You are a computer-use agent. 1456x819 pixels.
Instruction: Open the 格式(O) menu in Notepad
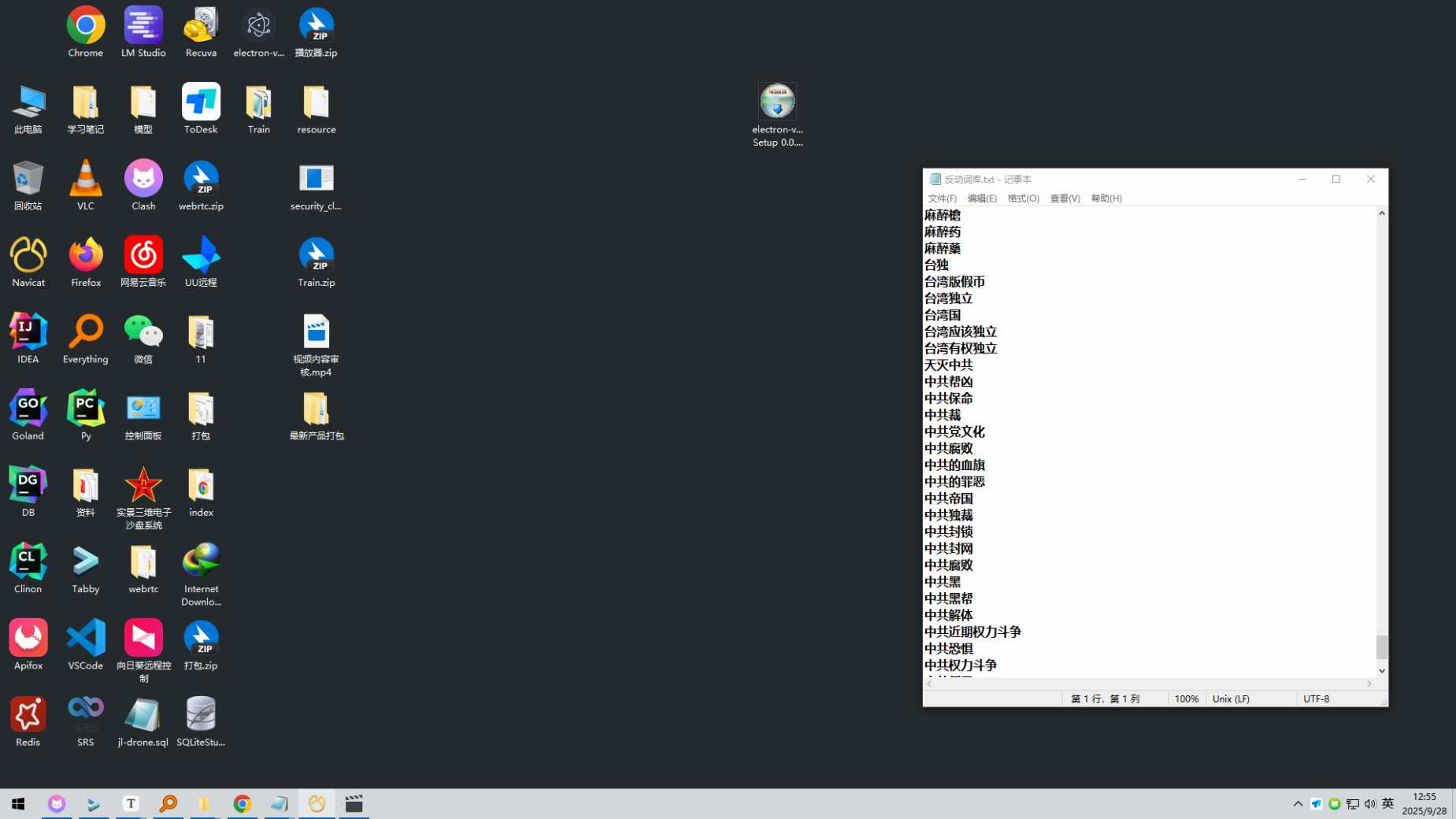(x=1023, y=198)
